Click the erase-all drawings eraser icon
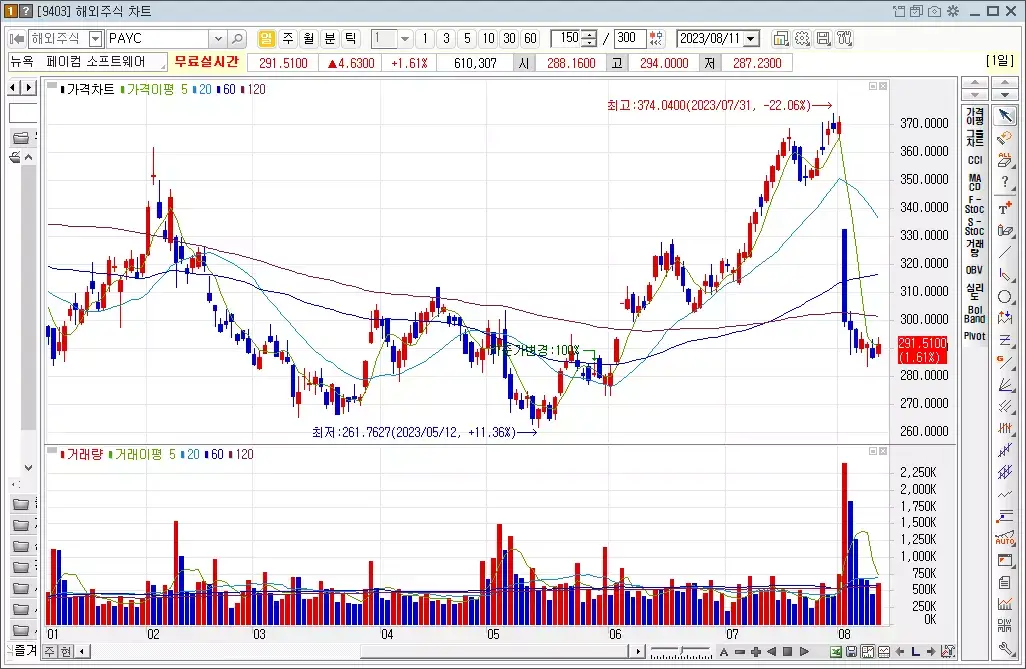This screenshot has width=1026, height=669. click(1005, 159)
